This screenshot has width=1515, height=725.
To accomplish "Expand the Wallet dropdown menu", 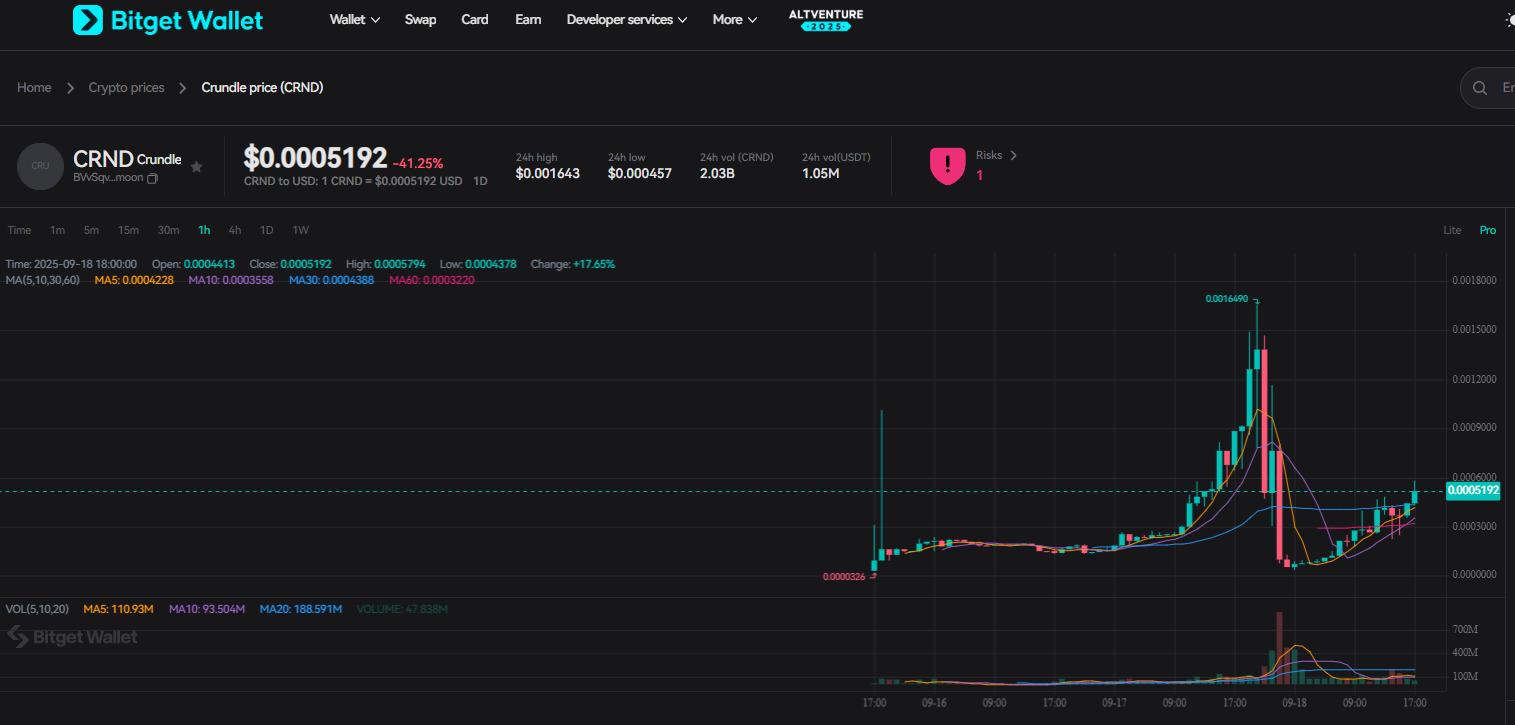I will coord(354,20).
